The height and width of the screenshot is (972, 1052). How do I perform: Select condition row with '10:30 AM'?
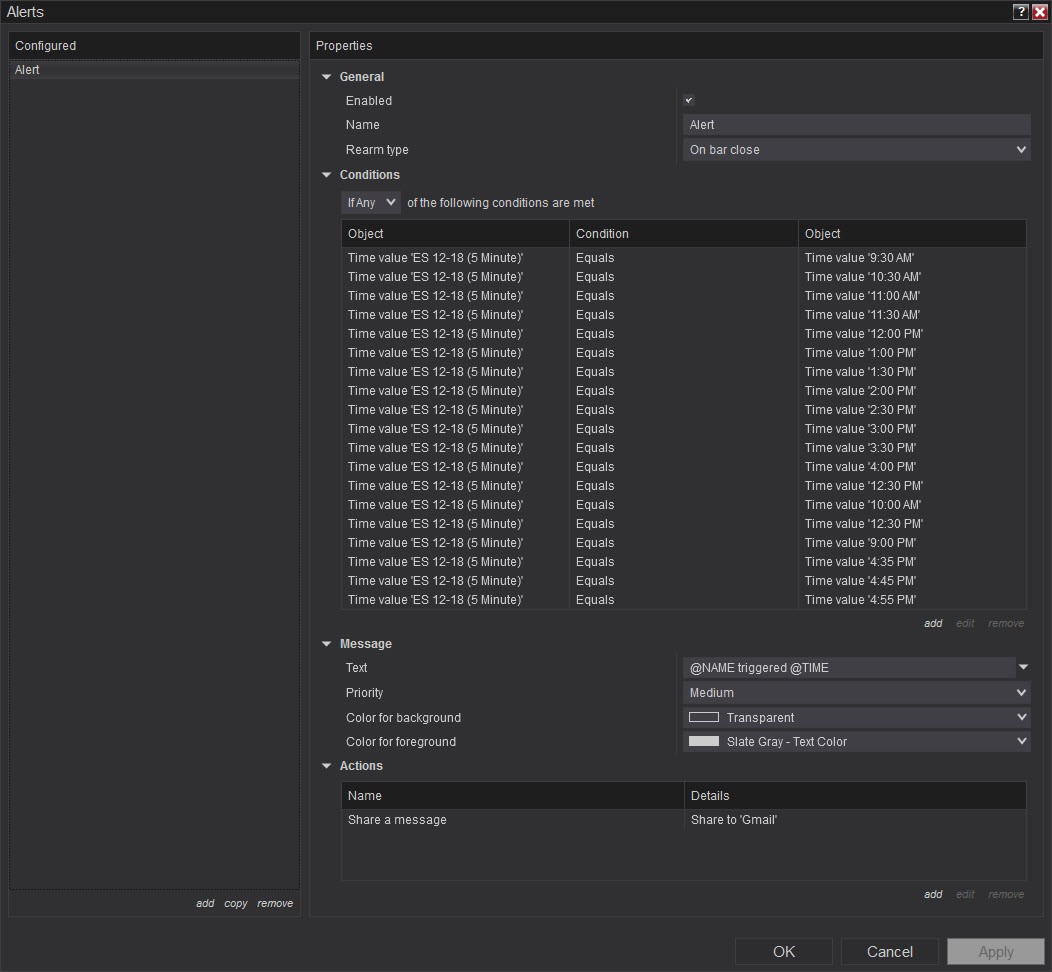pyautogui.click(x=684, y=277)
